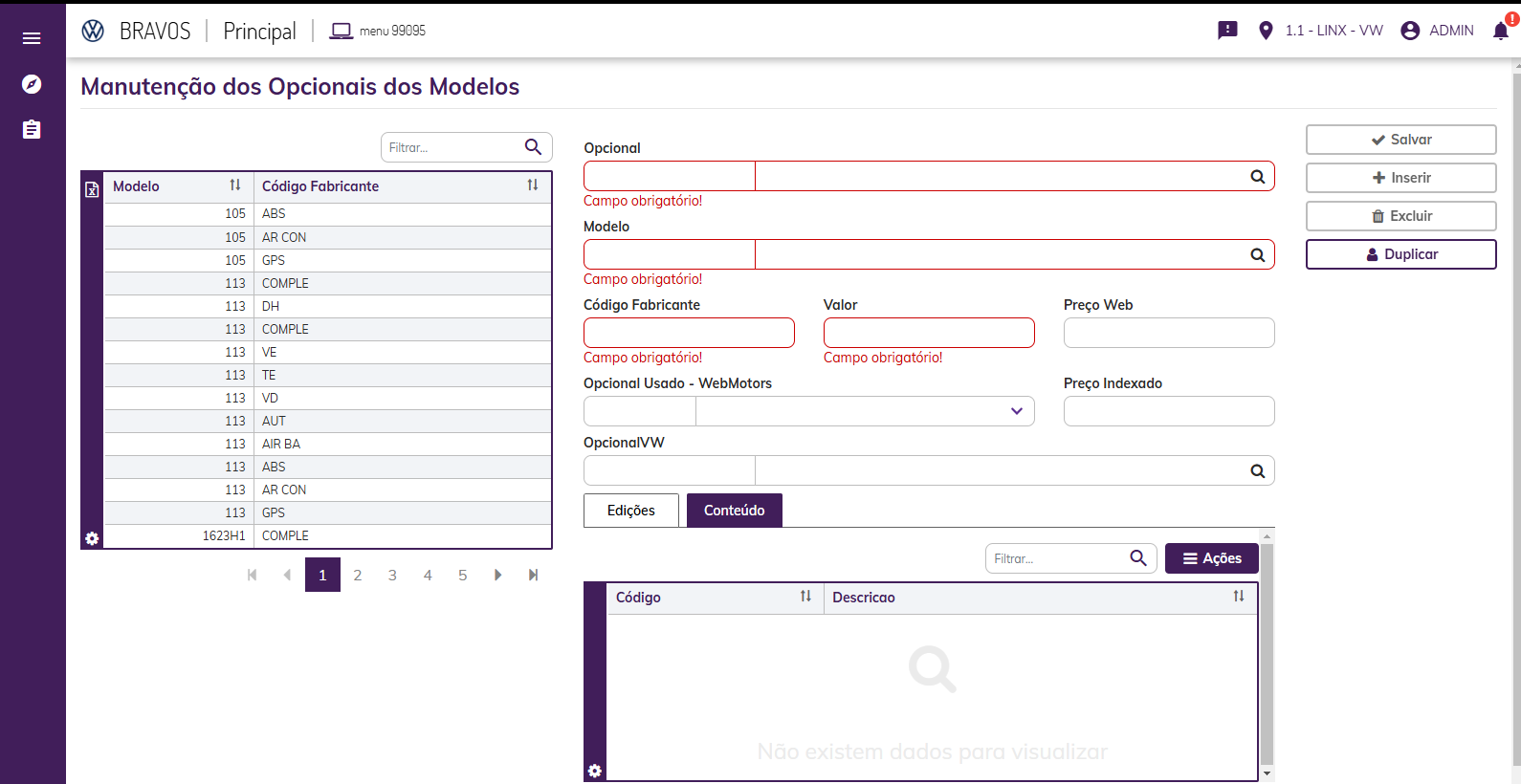Image resolution: width=1521 pixels, height=784 pixels.
Task: Click the feedback message icon in header
Action: (x=1227, y=31)
